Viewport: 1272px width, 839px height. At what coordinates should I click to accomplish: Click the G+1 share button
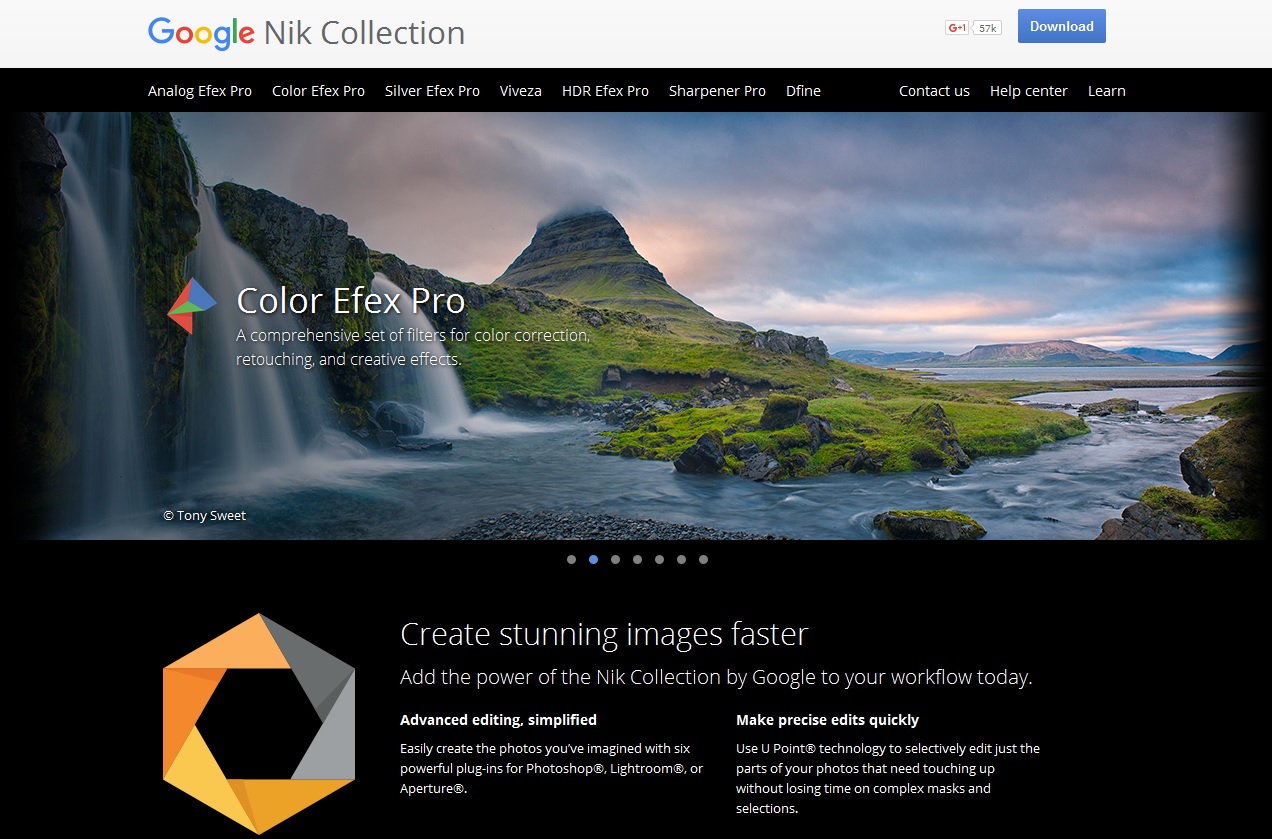[957, 28]
